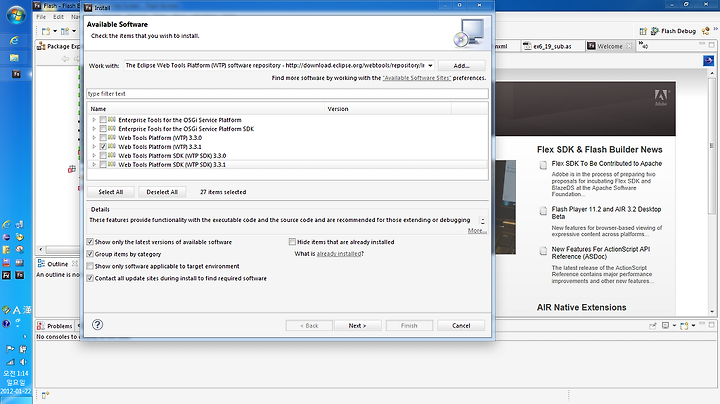Click the Display Selected Console icon
Screen dimensions: 720x404
pyautogui.click(x=665, y=325)
